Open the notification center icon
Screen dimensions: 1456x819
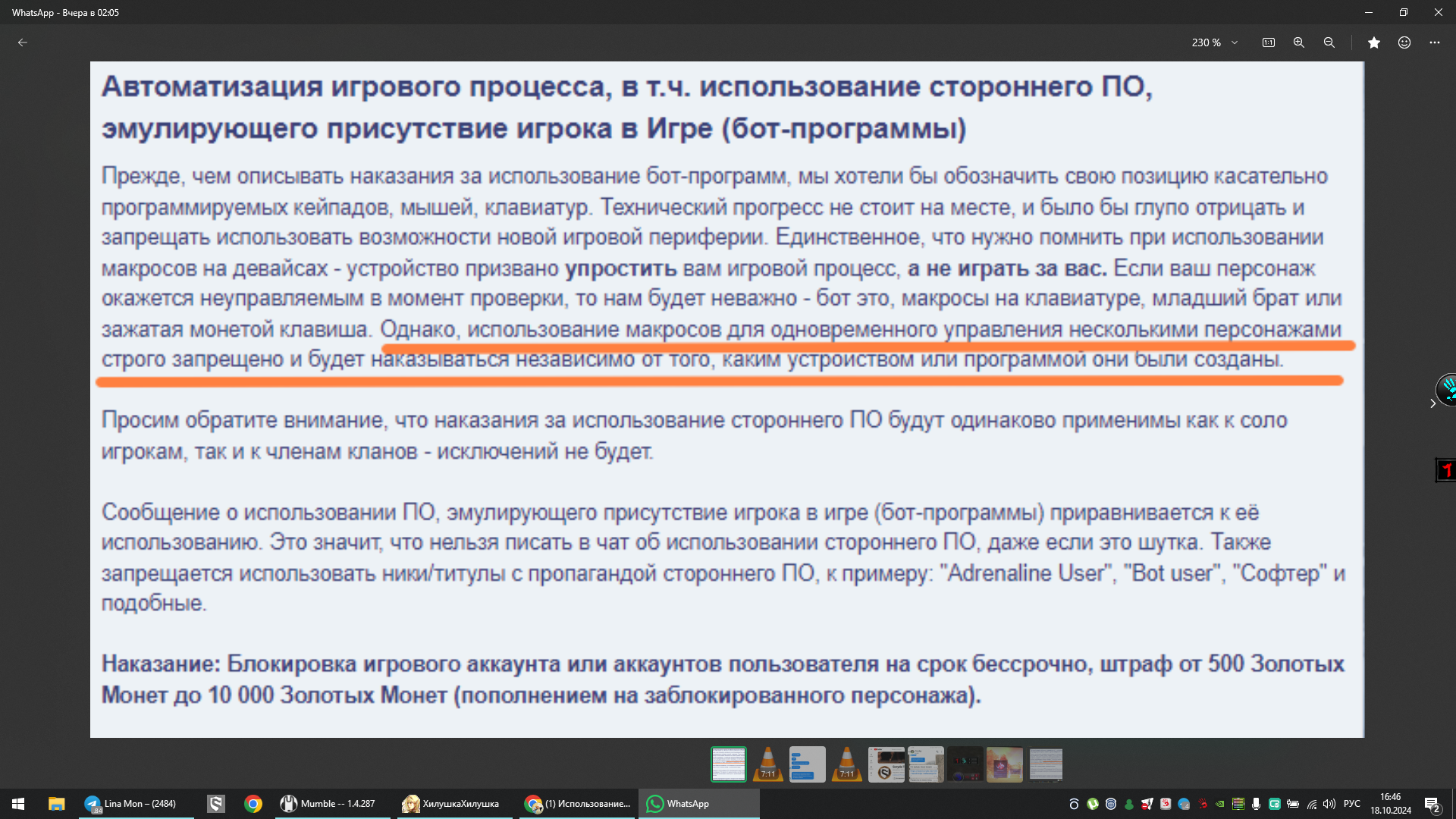pos(1432,805)
